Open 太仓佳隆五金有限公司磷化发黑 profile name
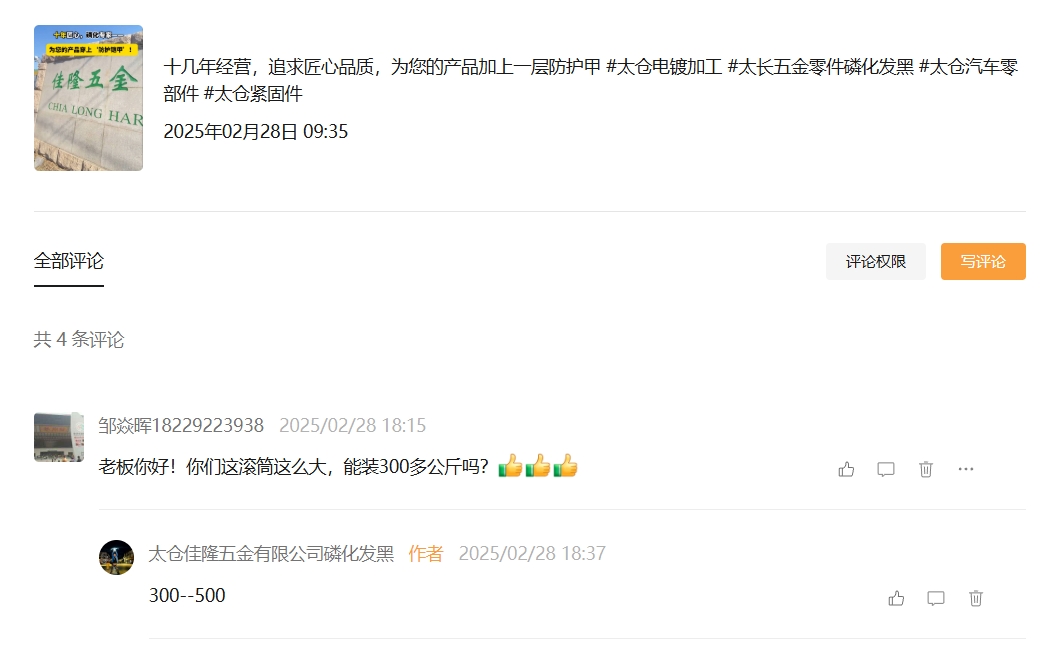This screenshot has width=1056, height=649. click(271, 553)
